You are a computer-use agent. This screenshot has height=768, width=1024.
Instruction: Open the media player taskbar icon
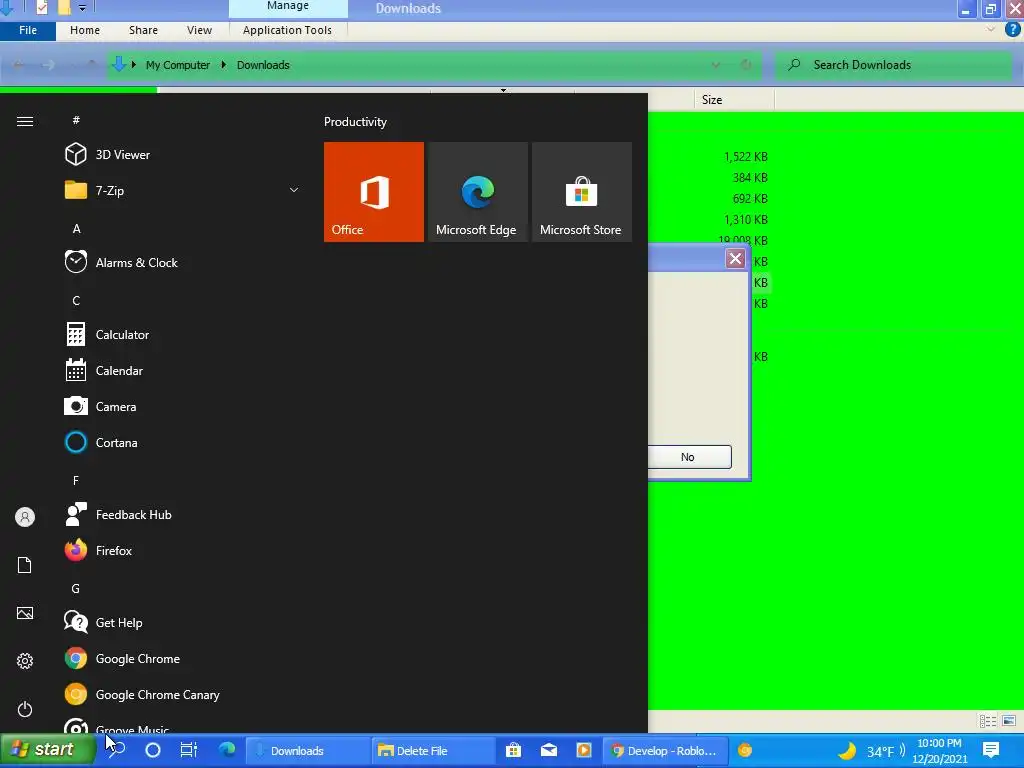coord(584,750)
